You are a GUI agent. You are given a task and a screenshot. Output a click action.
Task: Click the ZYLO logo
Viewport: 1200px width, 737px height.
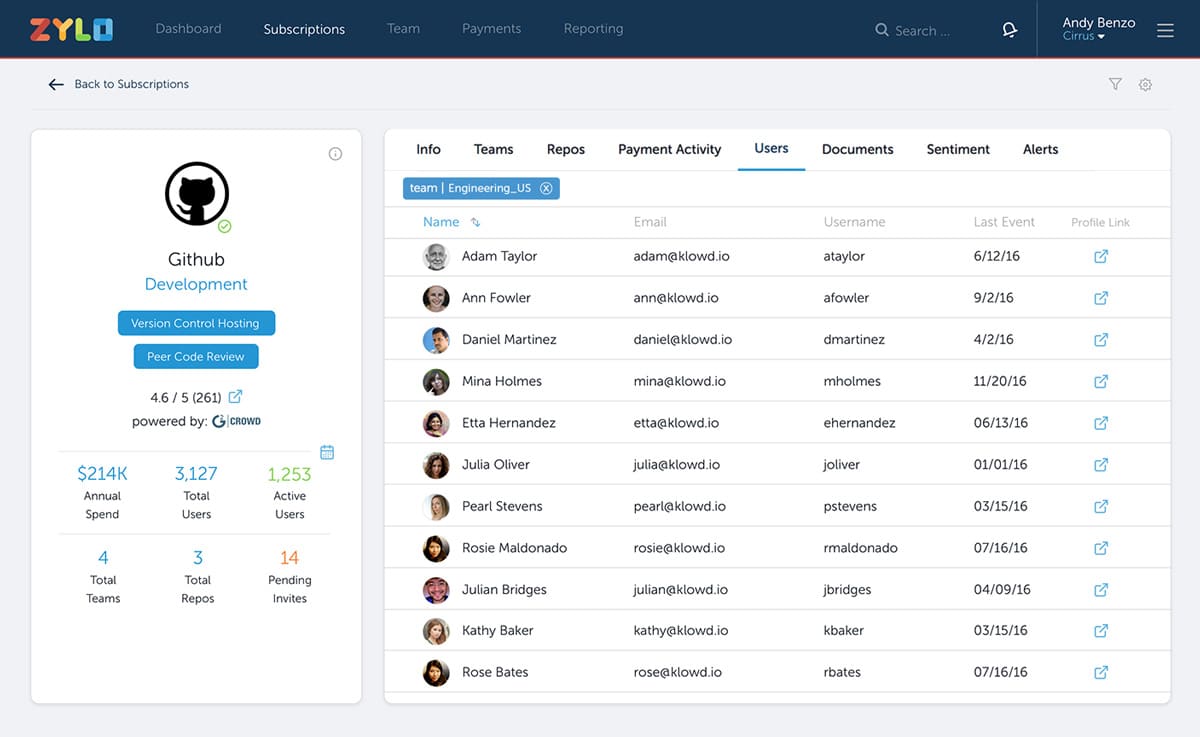(71, 29)
